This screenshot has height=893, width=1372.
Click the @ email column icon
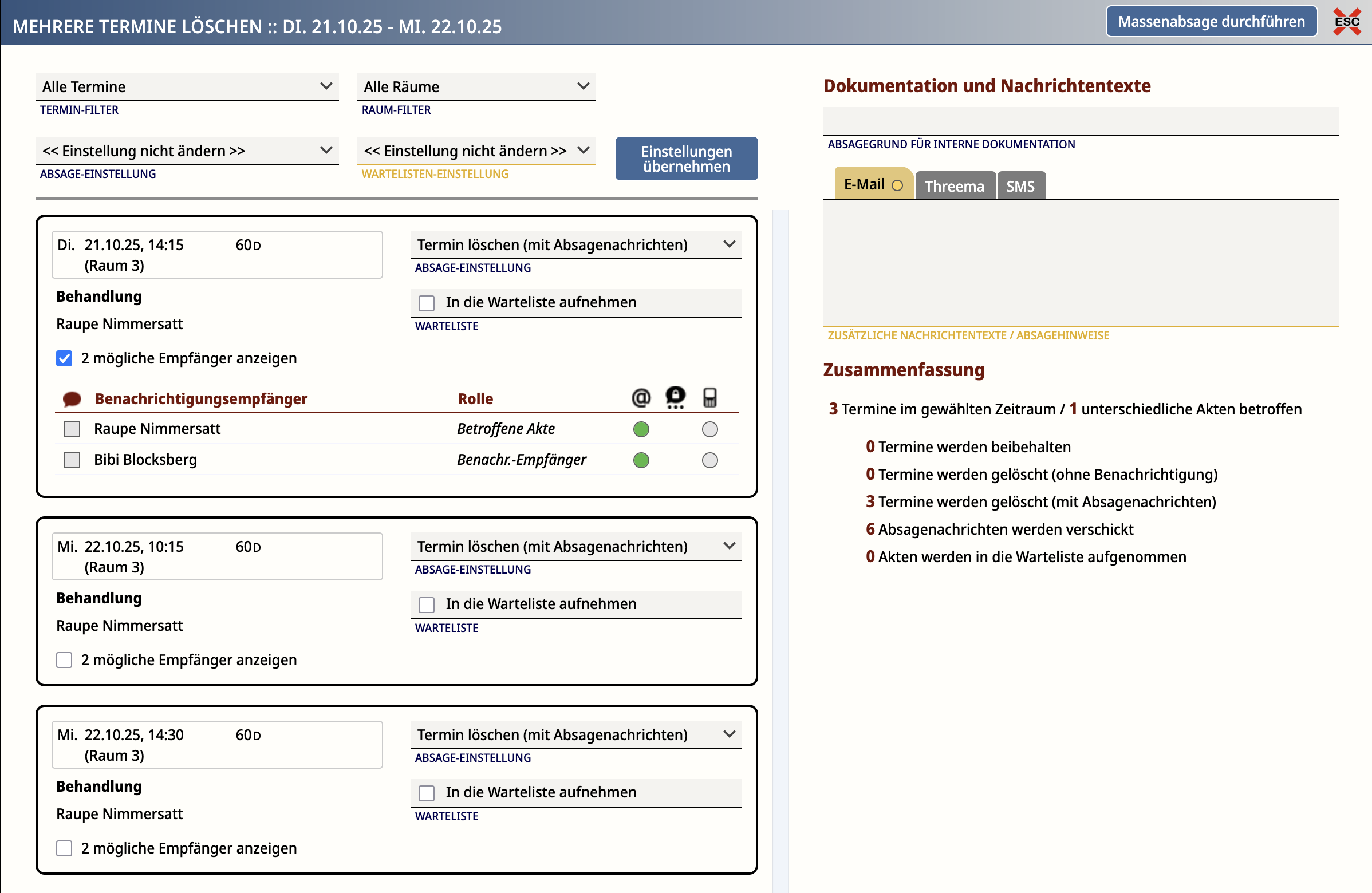[641, 397]
